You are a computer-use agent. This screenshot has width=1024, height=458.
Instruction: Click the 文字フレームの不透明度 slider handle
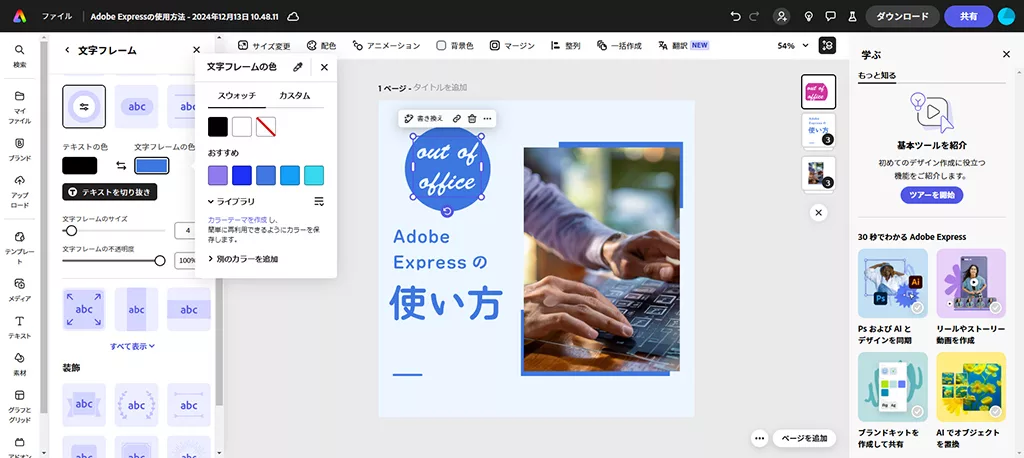(x=159, y=261)
